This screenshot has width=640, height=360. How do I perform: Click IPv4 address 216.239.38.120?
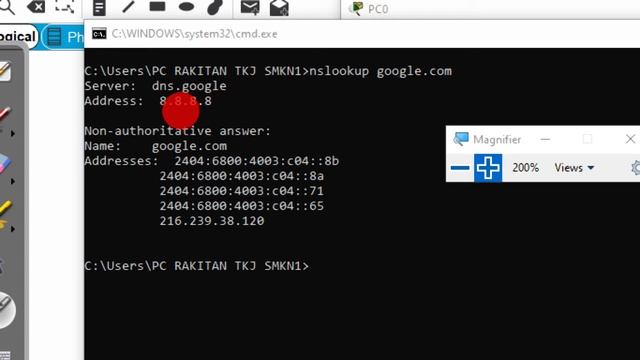pyautogui.click(x=212, y=221)
